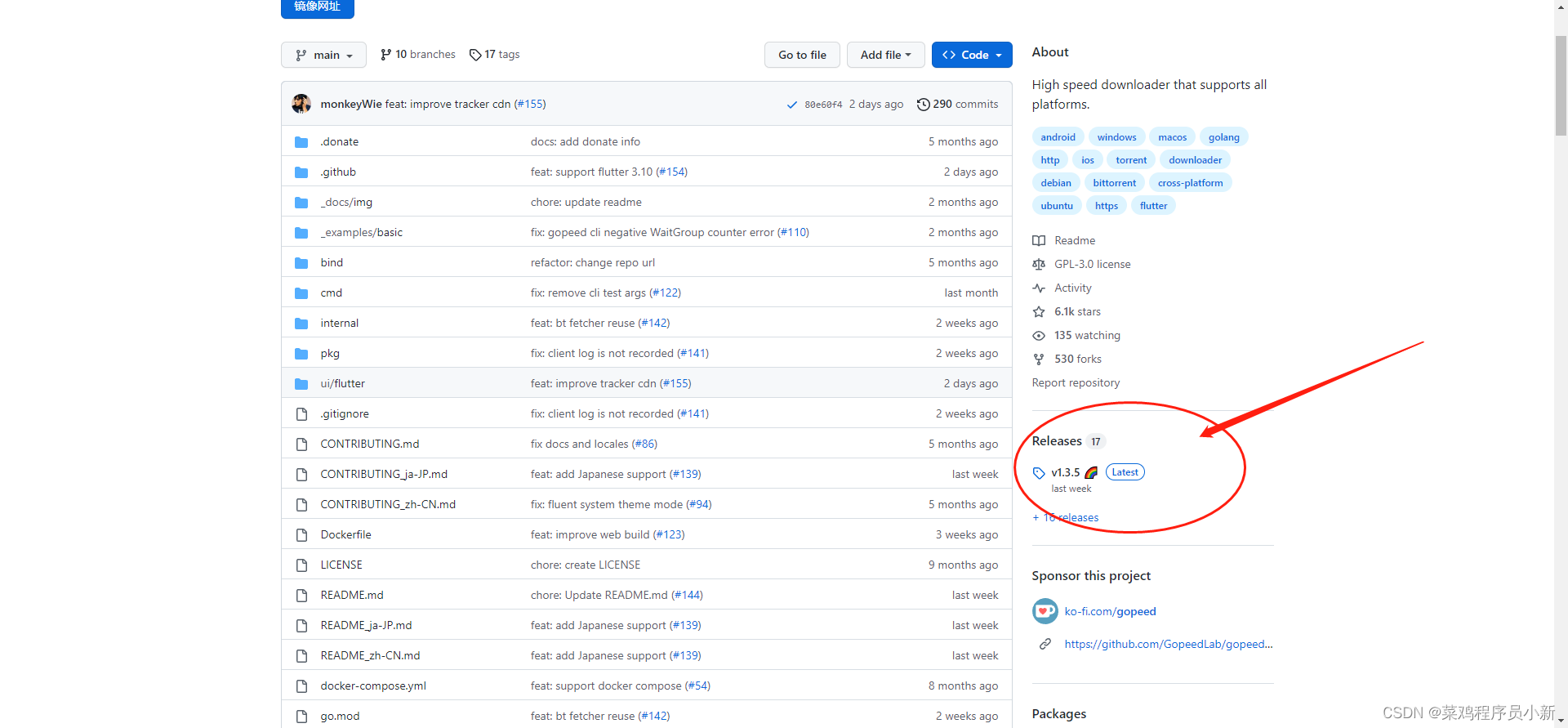Open the internal folder icon
Image resolution: width=1568 pixels, height=728 pixels.
click(301, 324)
